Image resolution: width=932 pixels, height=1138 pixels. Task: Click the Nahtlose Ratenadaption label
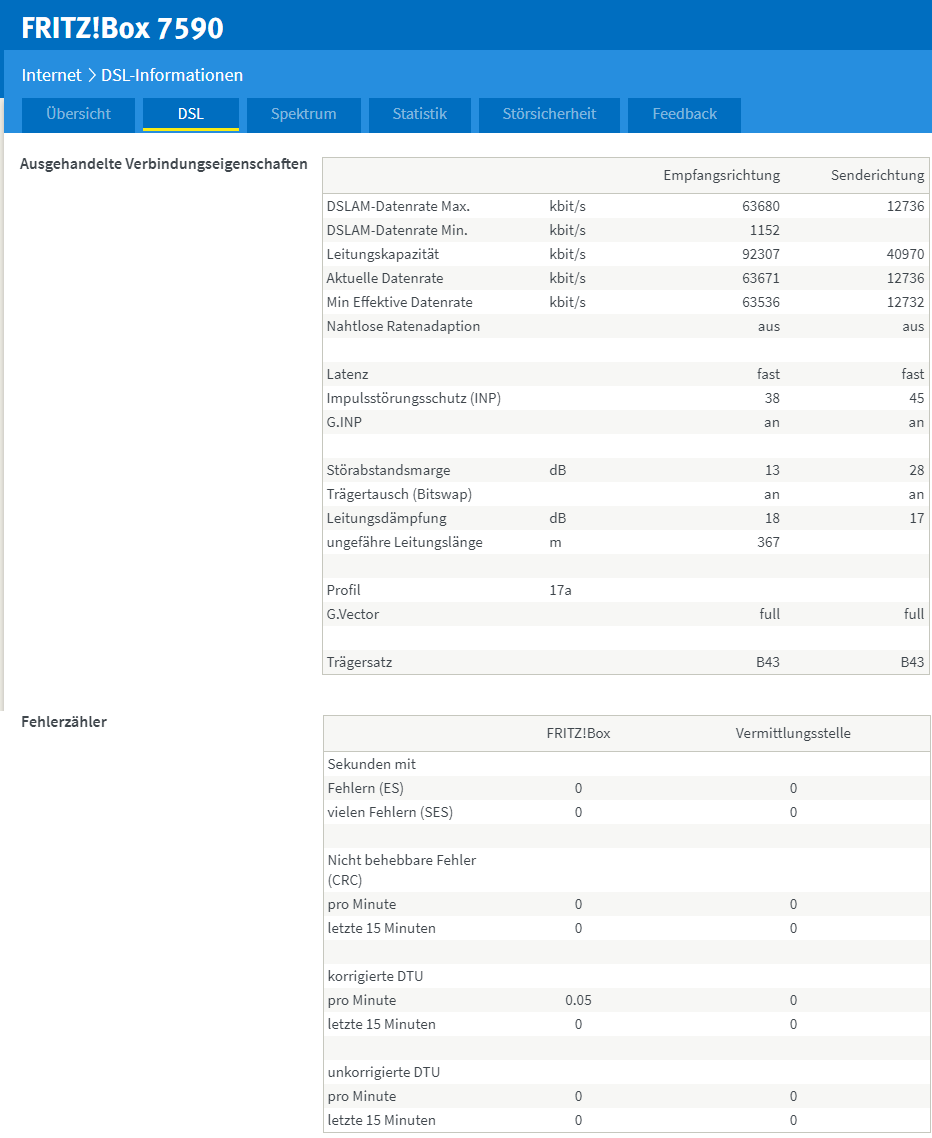click(x=403, y=326)
